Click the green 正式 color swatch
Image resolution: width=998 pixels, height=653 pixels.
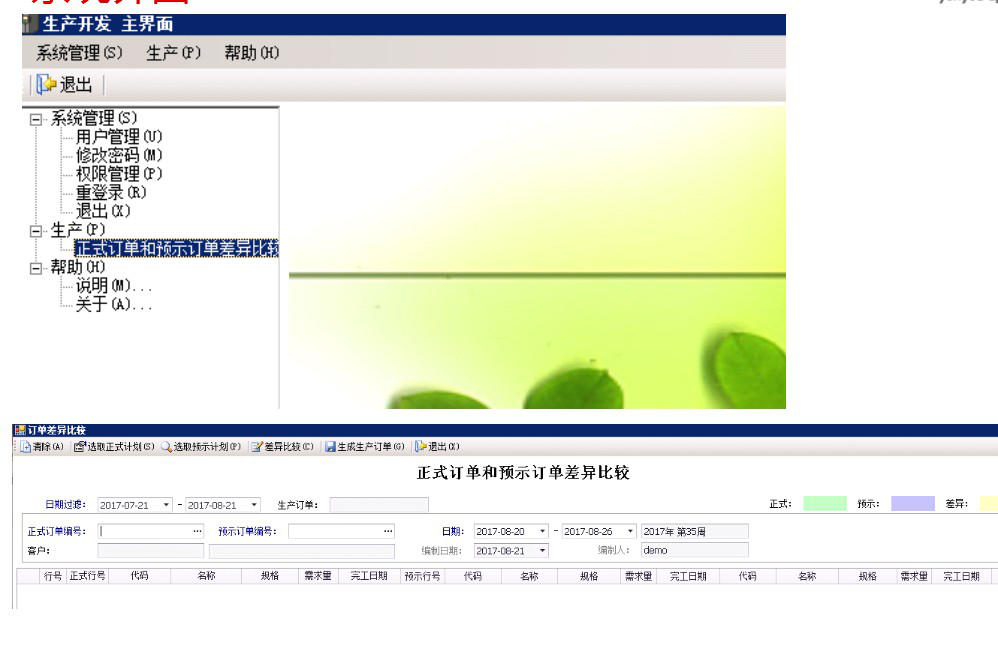point(824,504)
